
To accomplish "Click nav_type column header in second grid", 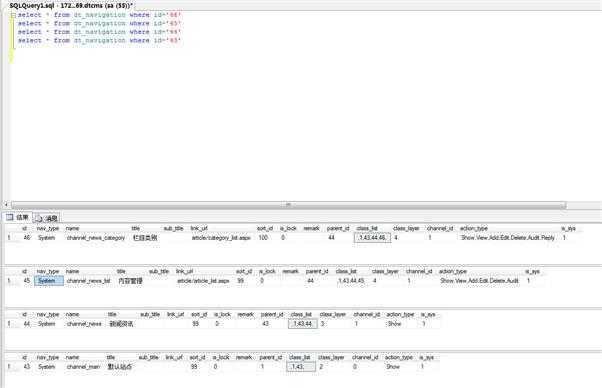I will [x=48, y=271].
